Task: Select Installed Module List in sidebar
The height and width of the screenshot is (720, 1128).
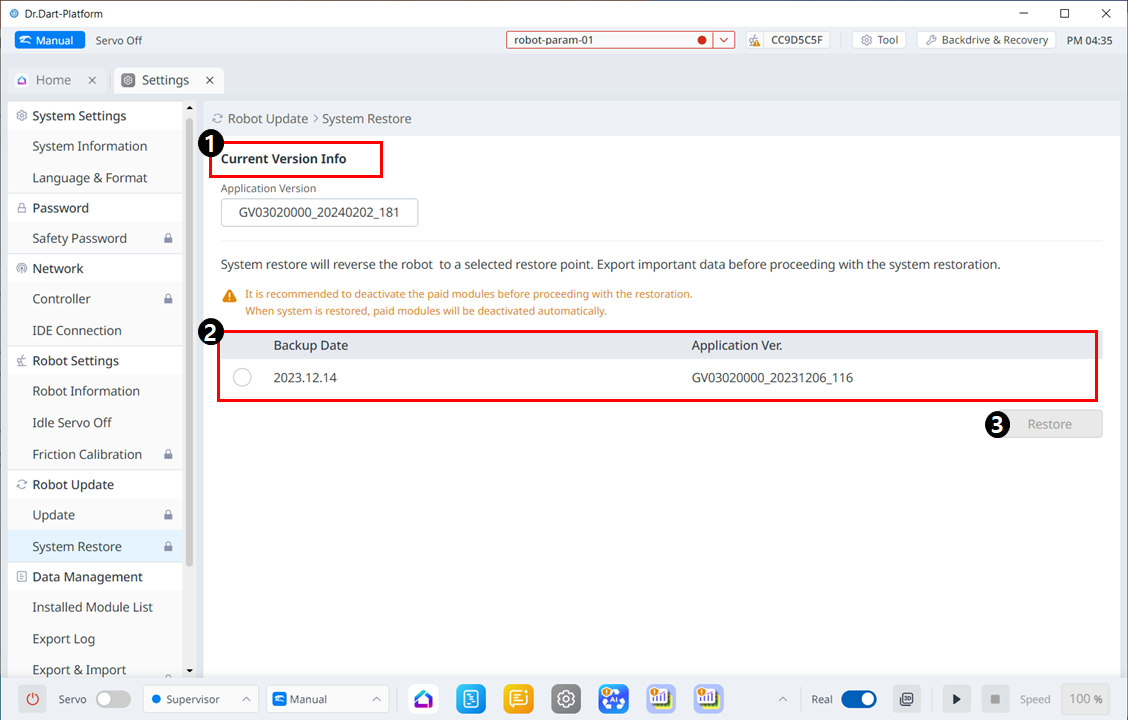Action: click(x=92, y=607)
